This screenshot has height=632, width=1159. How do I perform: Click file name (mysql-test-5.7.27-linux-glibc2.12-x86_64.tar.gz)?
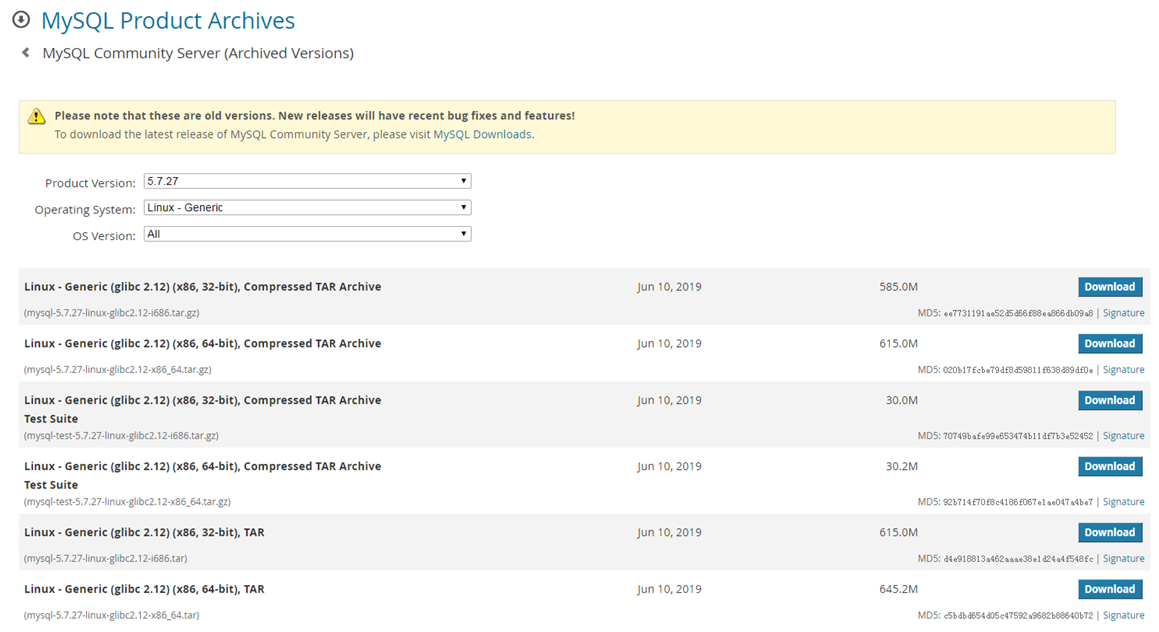coord(127,501)
